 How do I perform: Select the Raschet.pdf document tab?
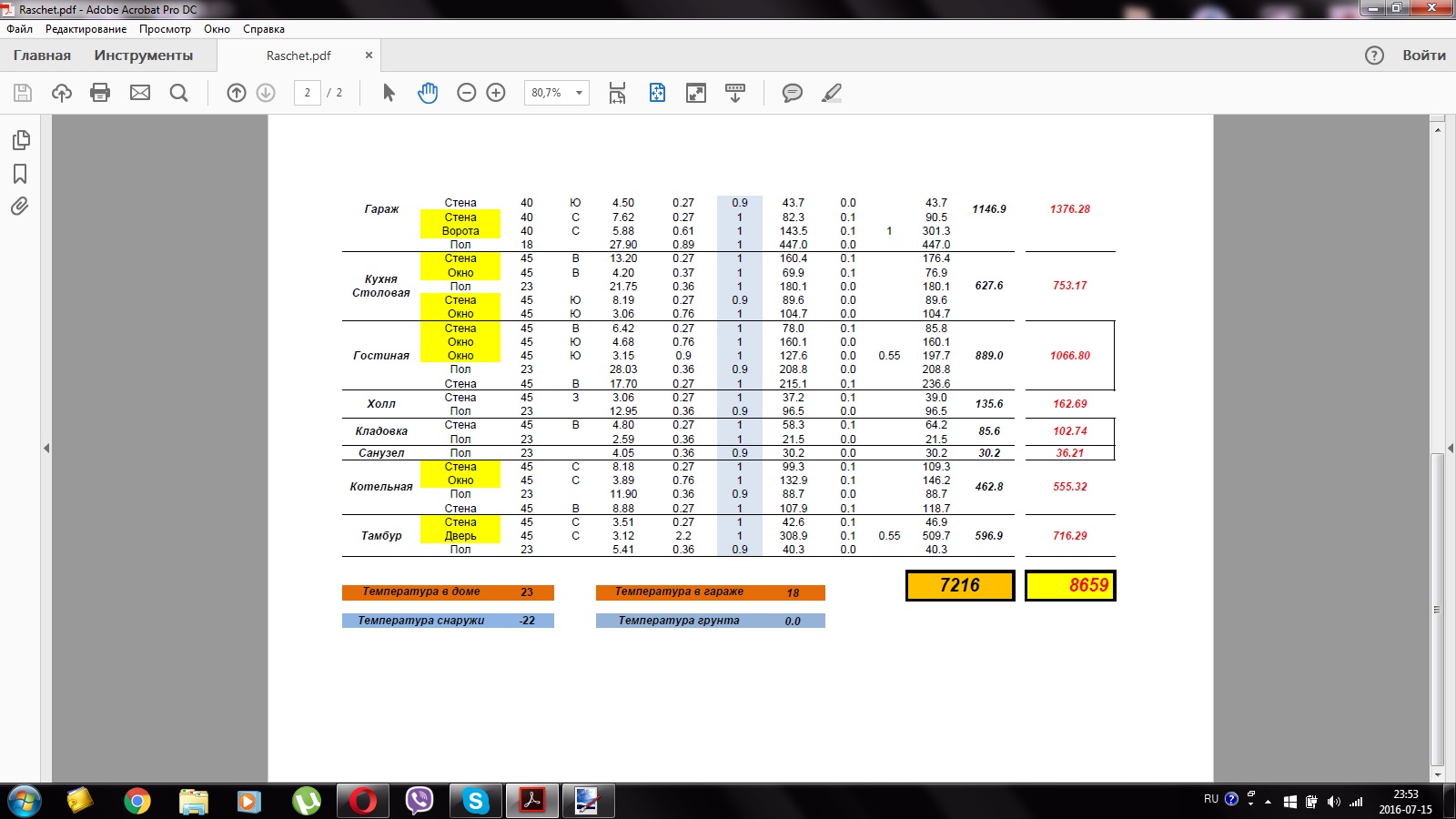click(x=298, y=56)
